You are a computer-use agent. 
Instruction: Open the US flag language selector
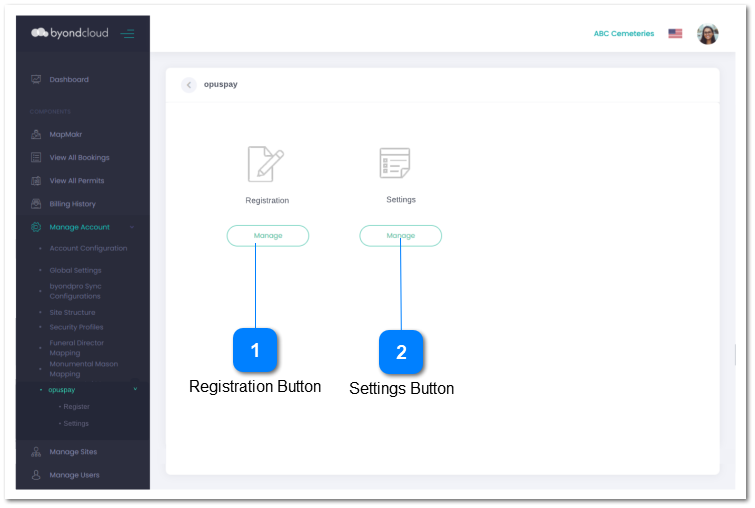pos(675,33)
